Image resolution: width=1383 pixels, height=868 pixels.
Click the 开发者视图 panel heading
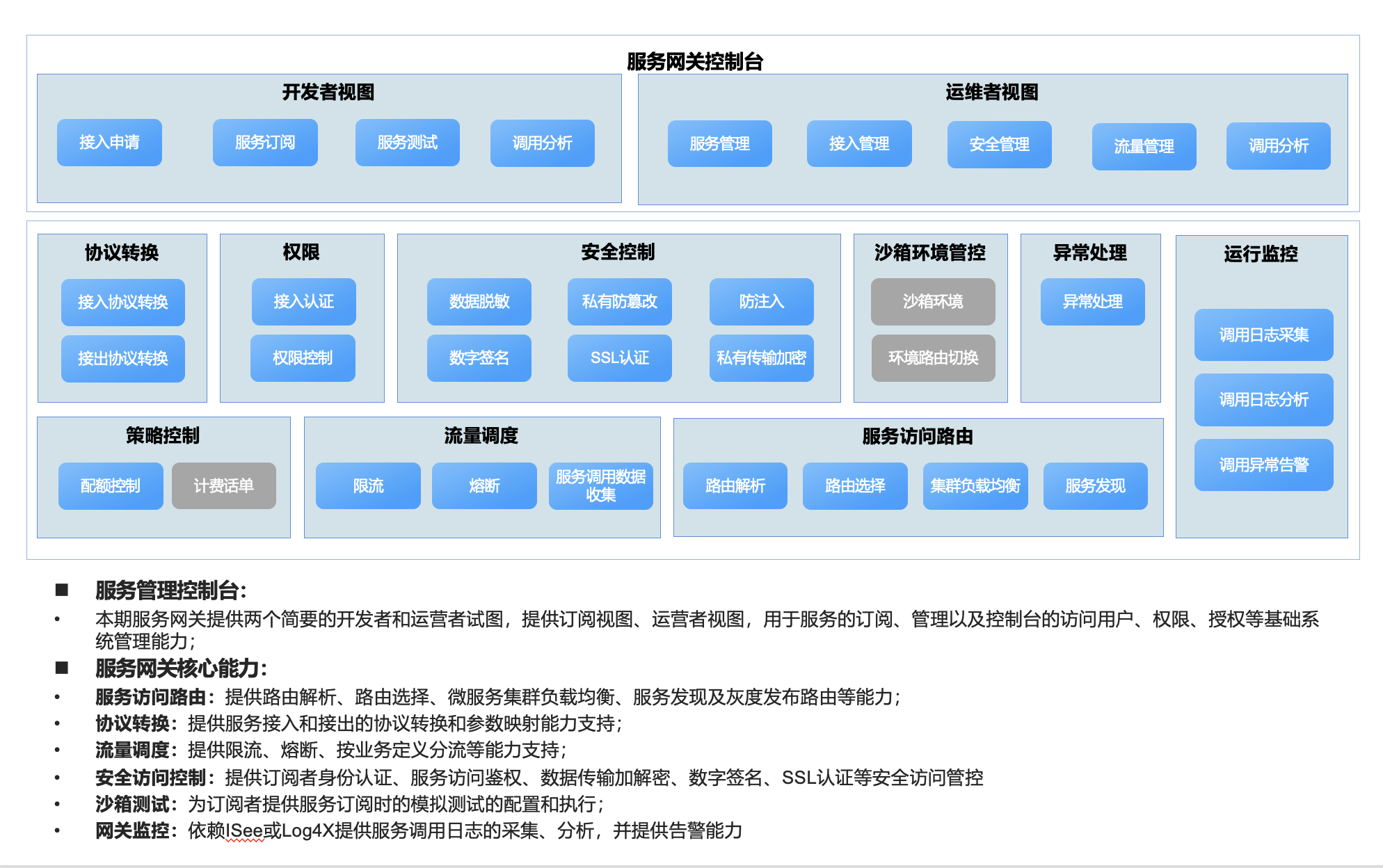tap(328, 92)
